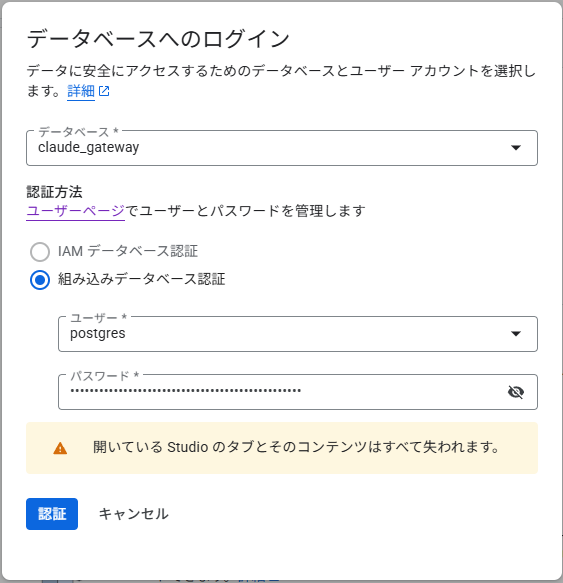
Task: Expand the ユーザー dropdown arrow
Action: [516, 334]
